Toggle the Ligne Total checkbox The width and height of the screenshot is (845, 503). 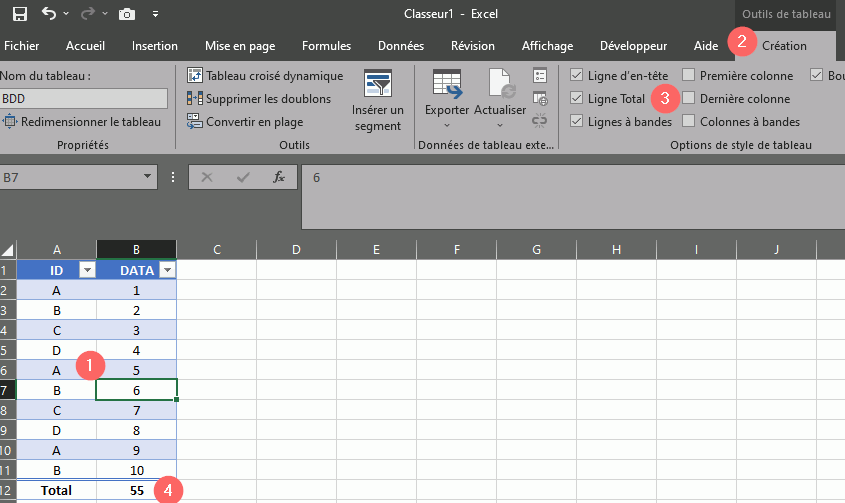pyautogui.click(x=576, y=99)
